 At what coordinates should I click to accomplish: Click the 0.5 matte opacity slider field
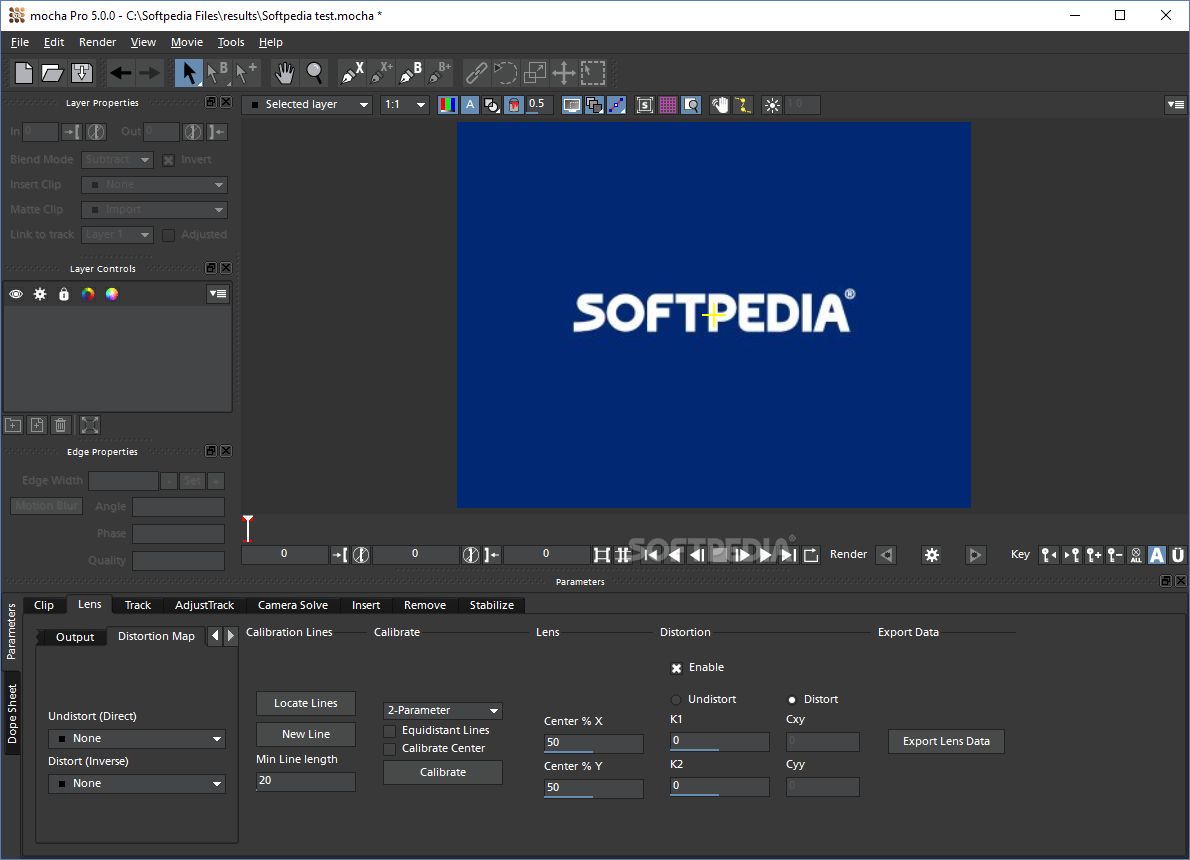(537, 105)
